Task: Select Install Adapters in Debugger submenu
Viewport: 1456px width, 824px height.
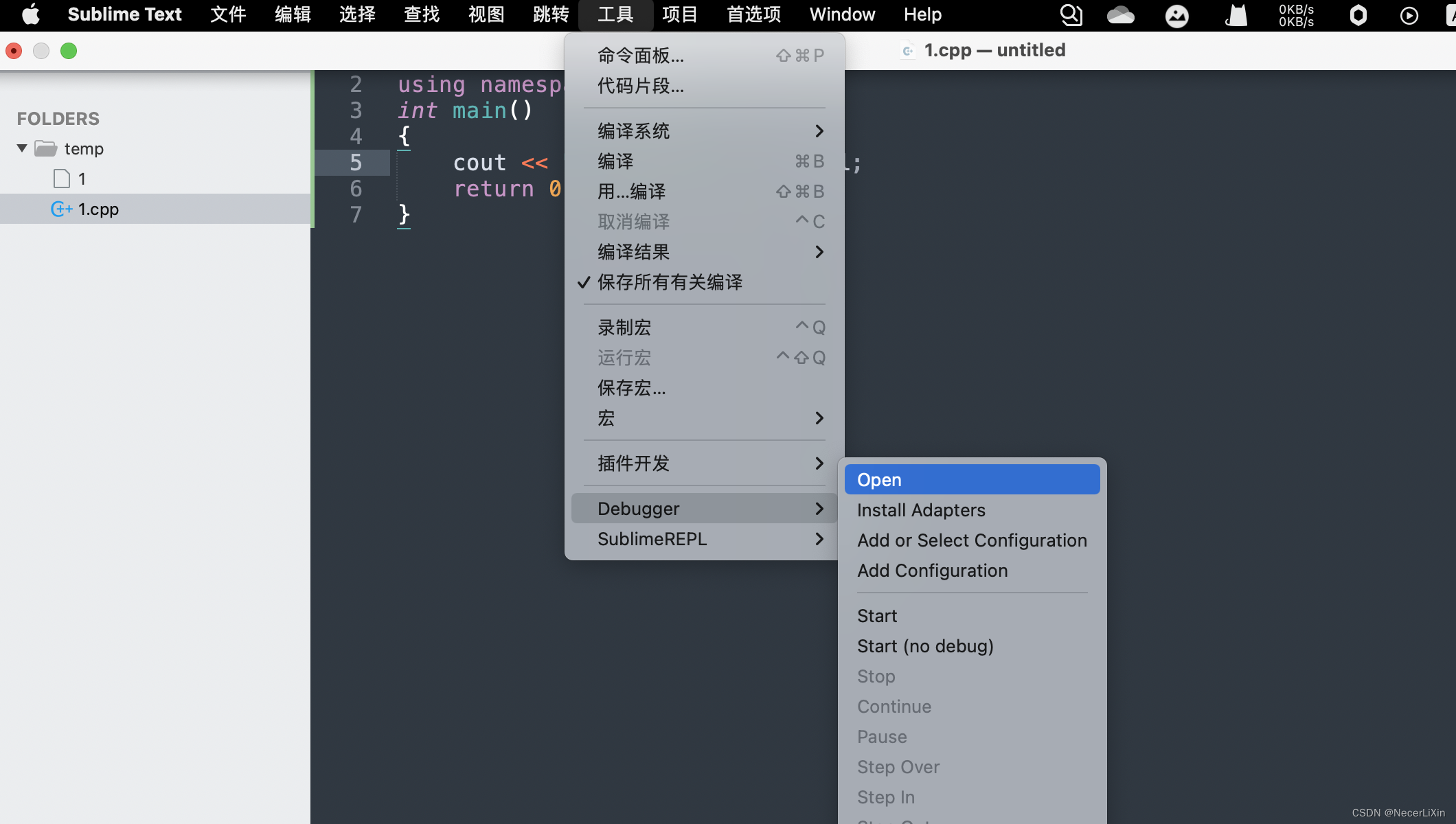Action: [x=921, y=510]
